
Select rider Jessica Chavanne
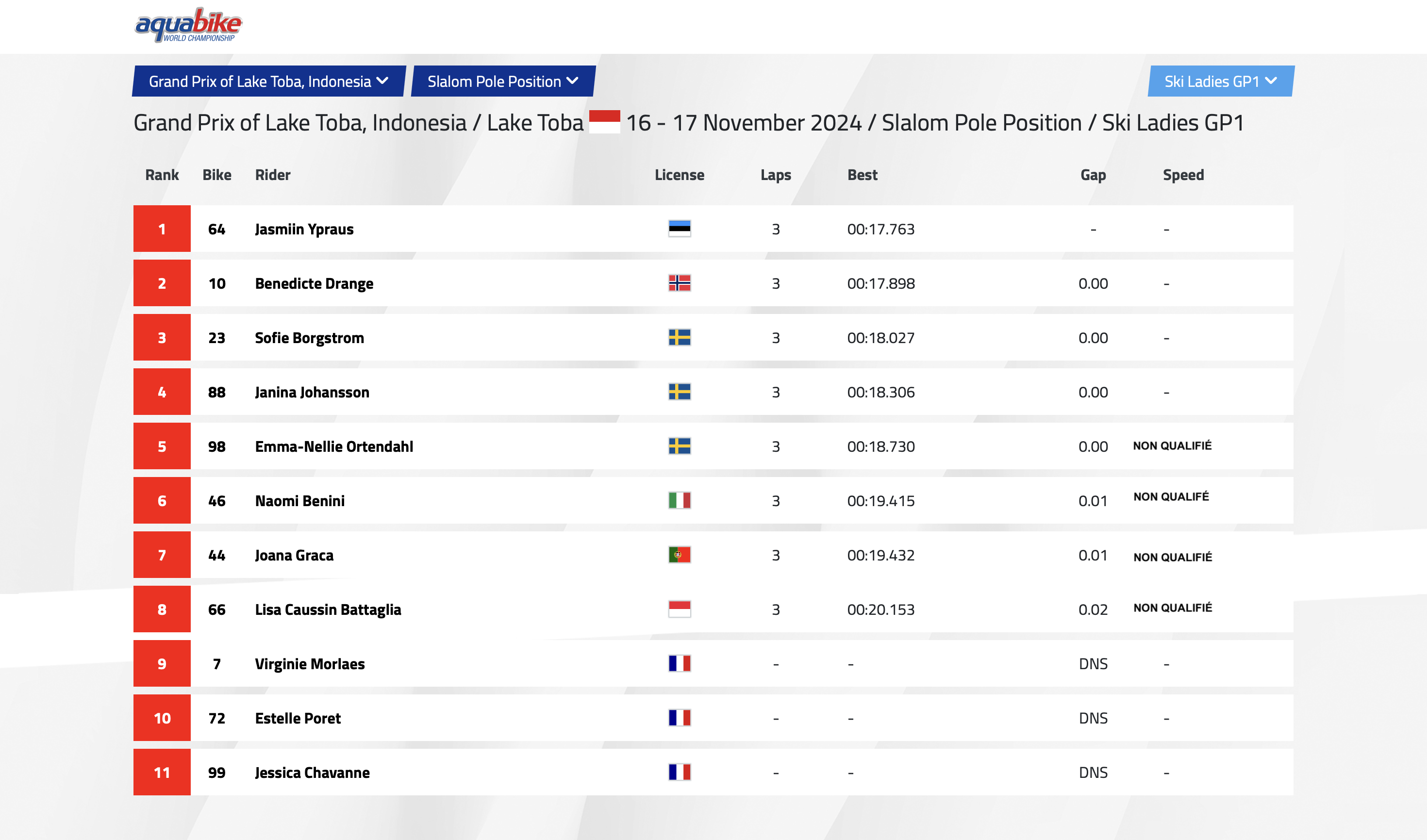(312, 773)
